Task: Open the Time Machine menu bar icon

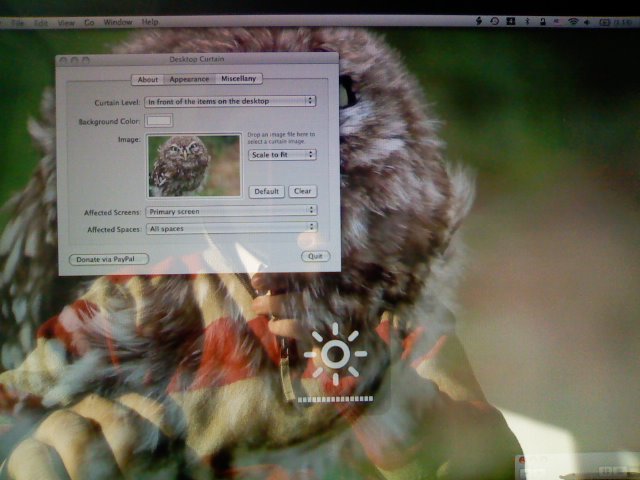Action: coord(494,21)
